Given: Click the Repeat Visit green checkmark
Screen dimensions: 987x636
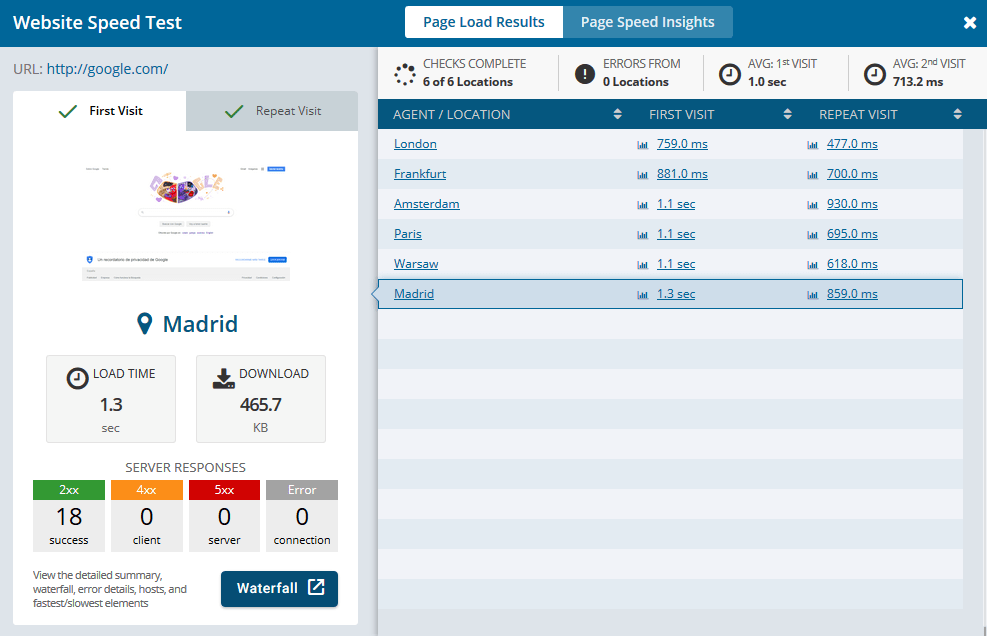Looking at the screenshot, I should [x=234, y=111].
